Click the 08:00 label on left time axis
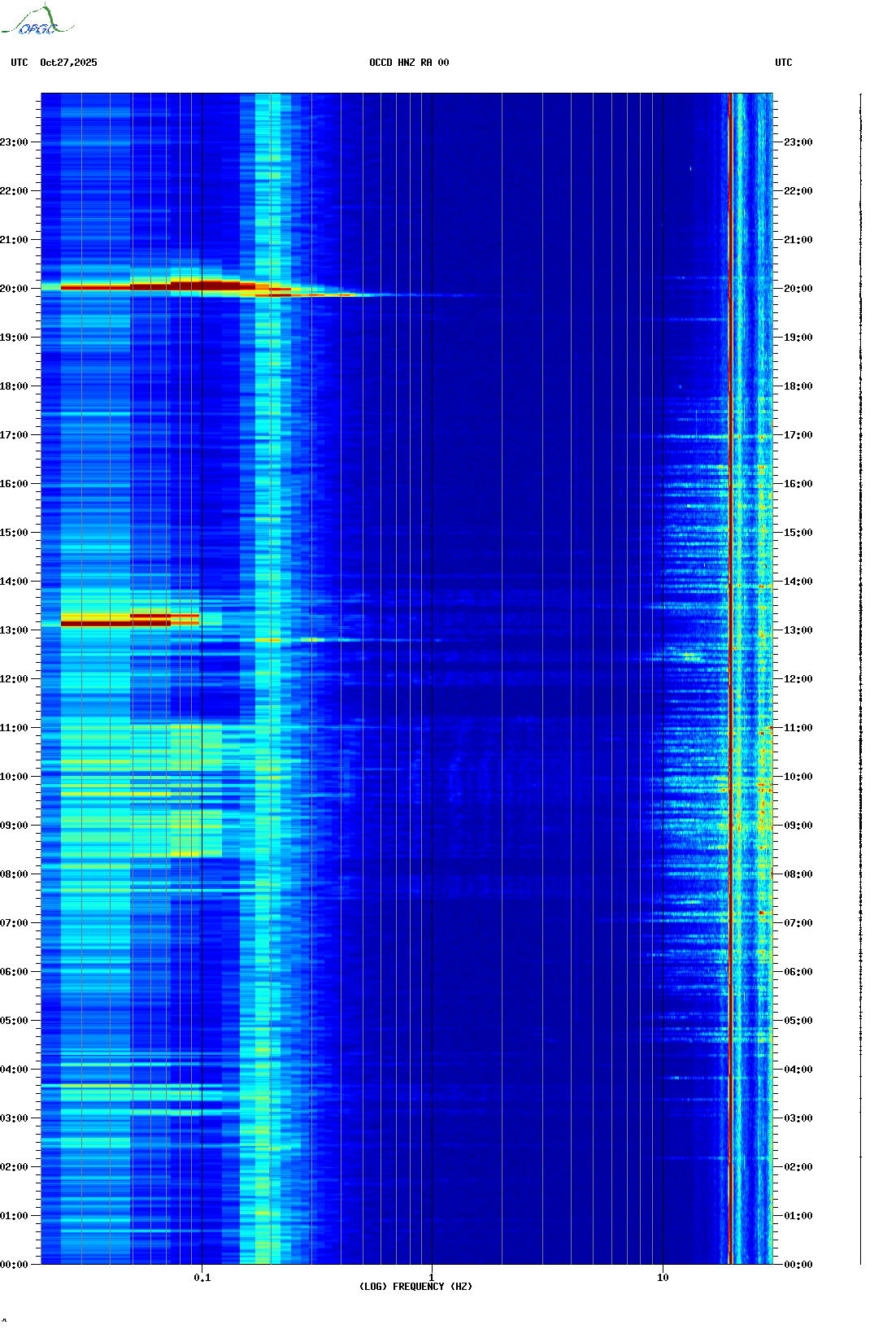This screenshot has height=1329, width=896. point(14,874)
